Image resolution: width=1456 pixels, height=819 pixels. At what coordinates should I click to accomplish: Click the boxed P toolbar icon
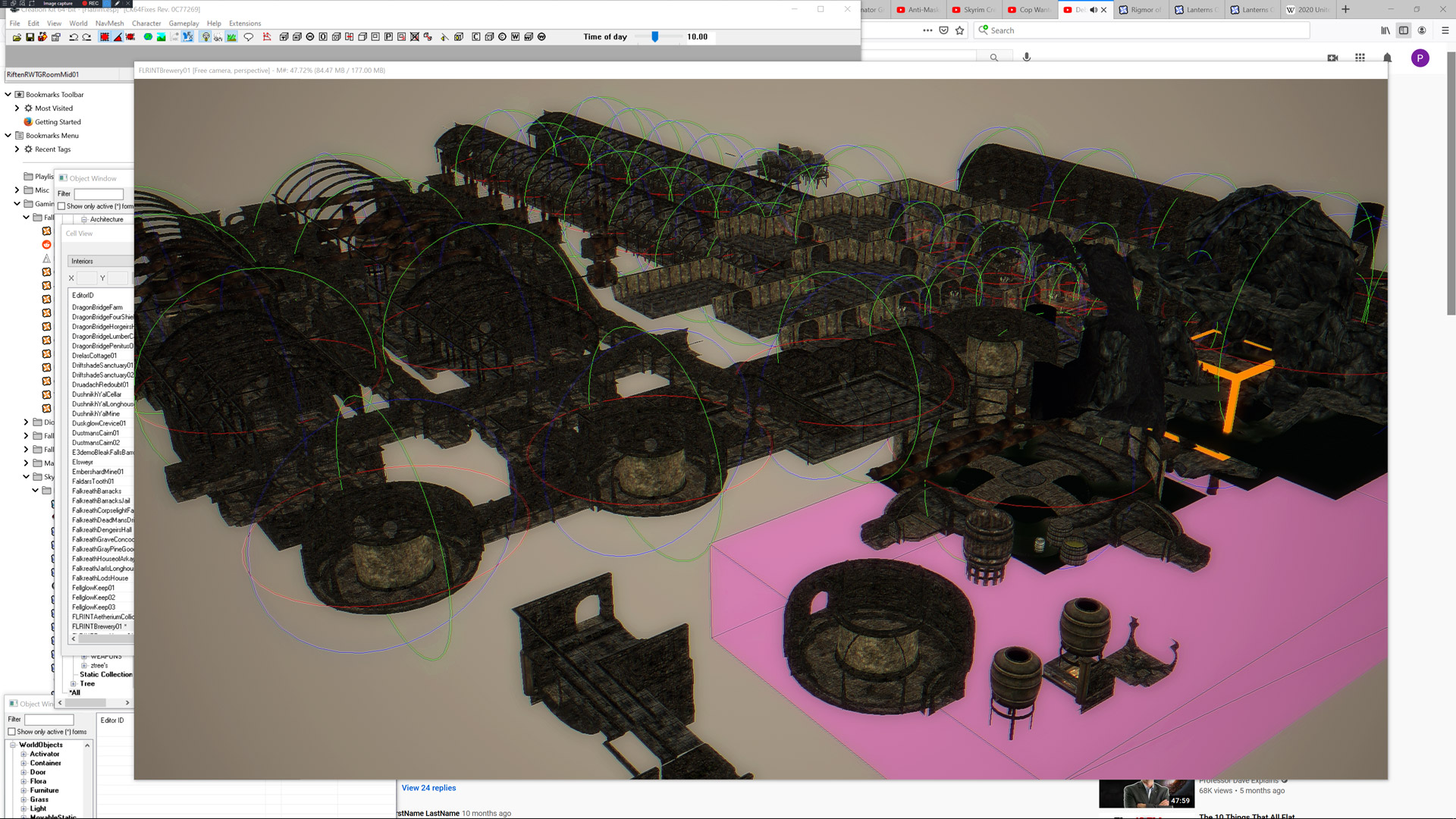coord(388,37)
